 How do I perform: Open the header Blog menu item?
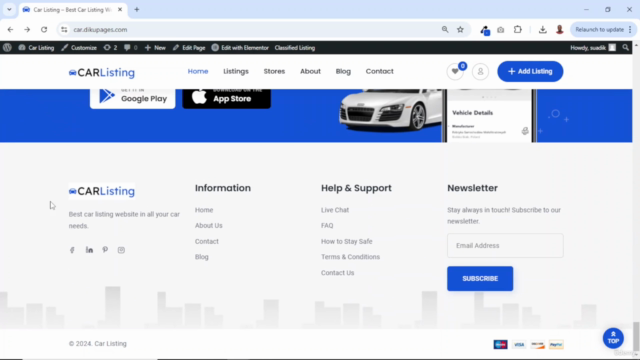343,71
